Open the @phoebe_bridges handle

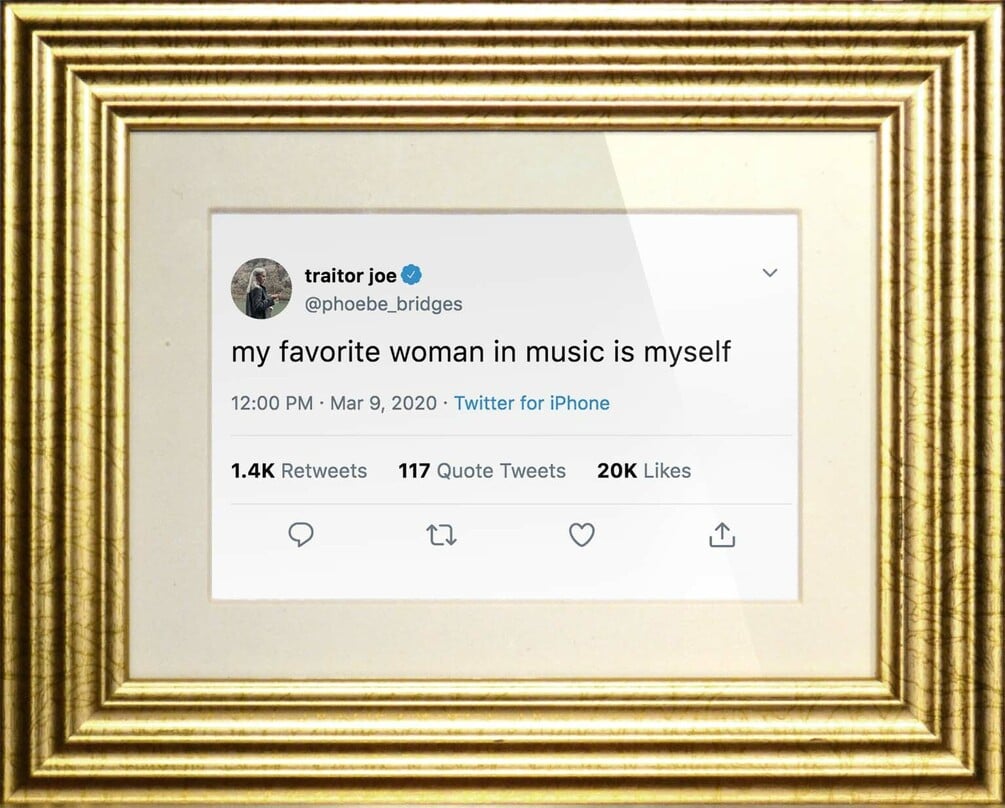(x=383, y=304)
